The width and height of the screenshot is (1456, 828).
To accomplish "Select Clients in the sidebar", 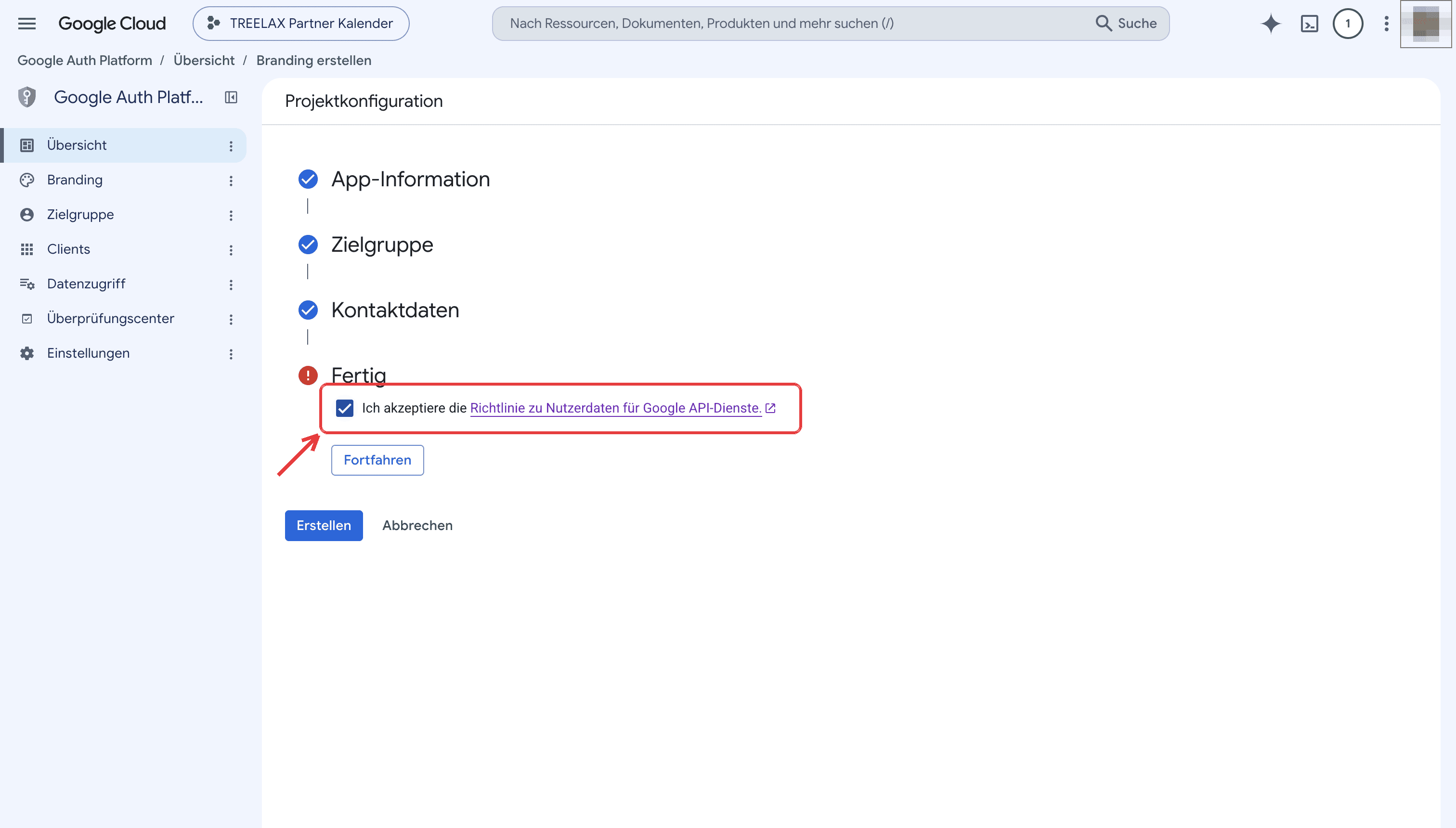I will point(123,249).
